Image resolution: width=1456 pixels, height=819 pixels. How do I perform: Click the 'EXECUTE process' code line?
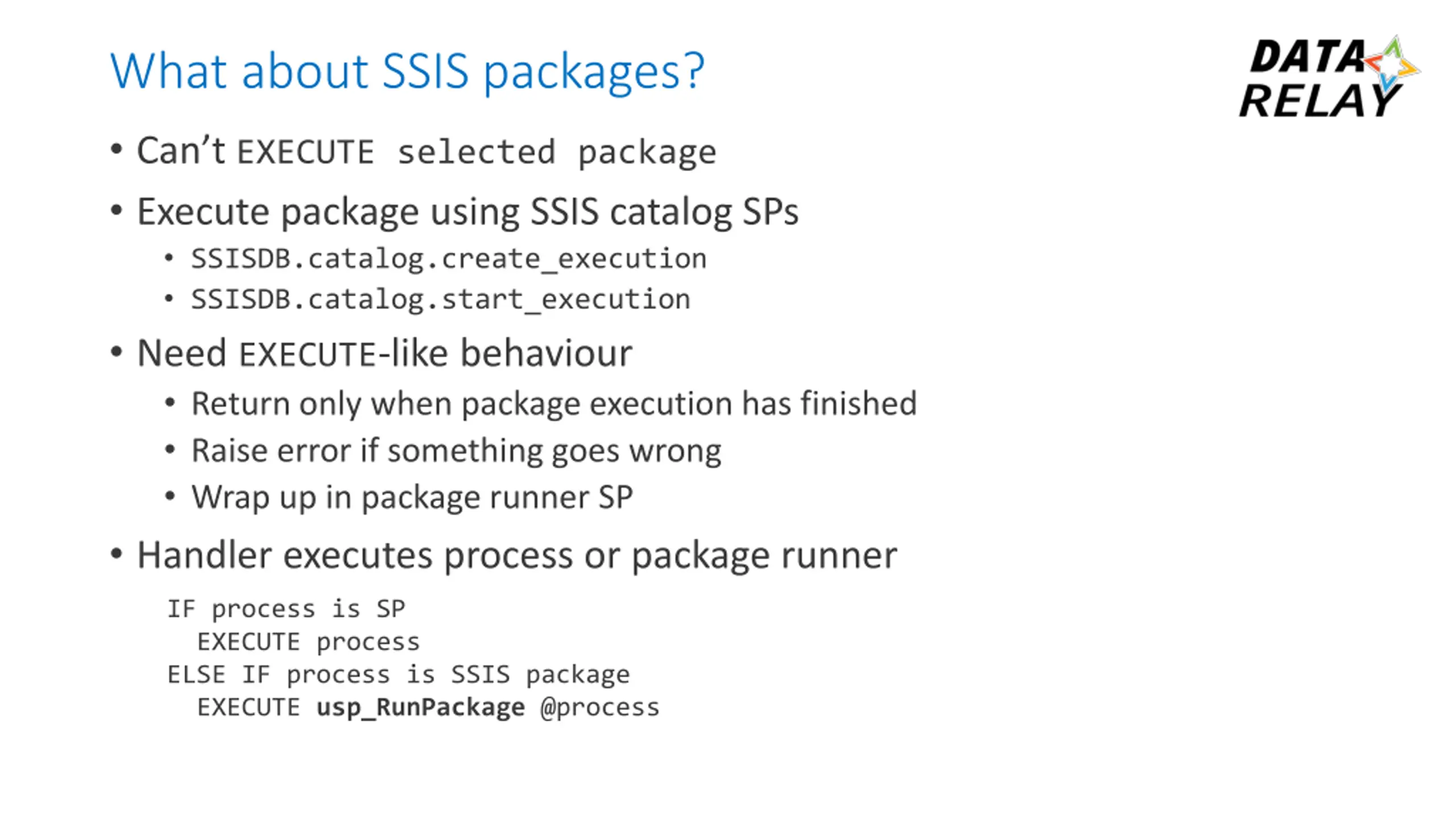(308, 642)
